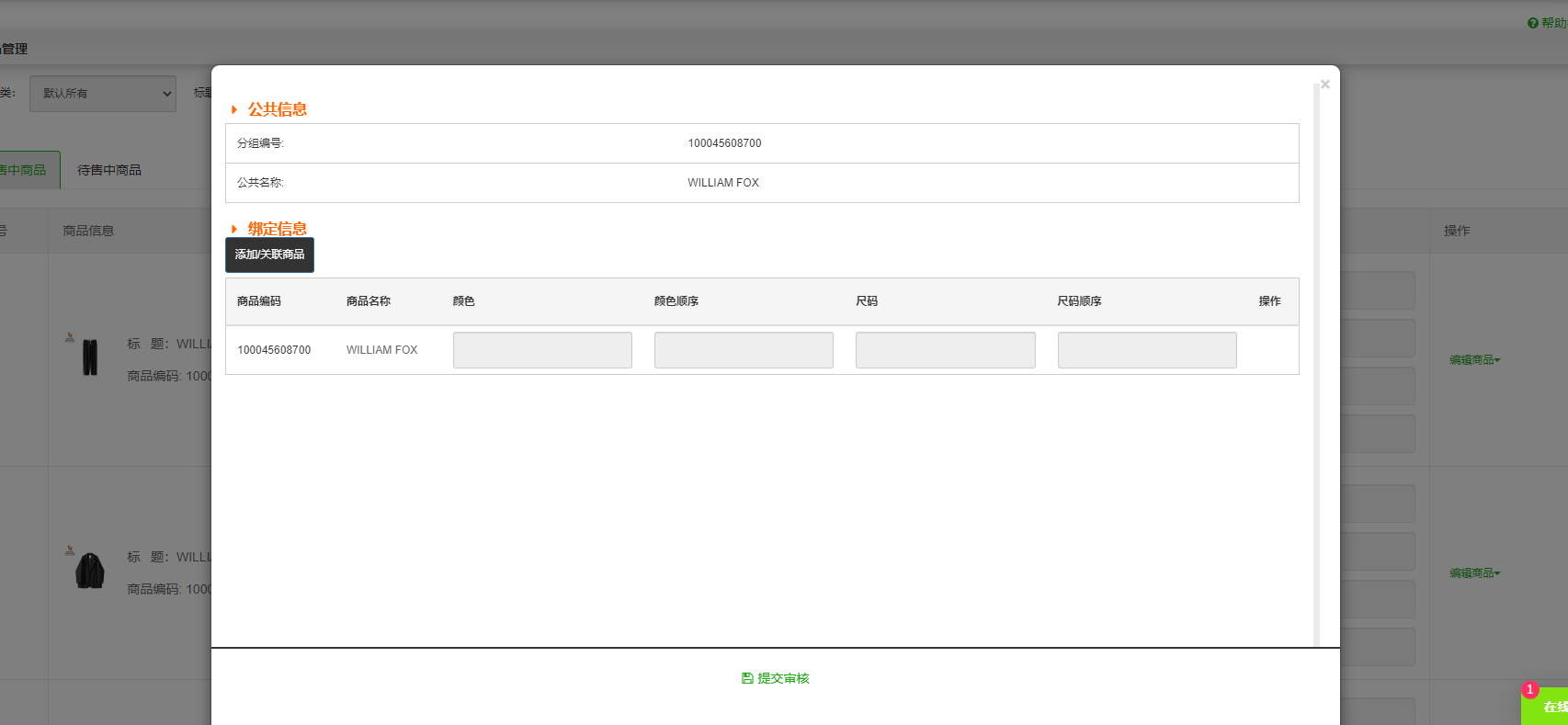Click the black pants product thumbnail

(89, 356)
